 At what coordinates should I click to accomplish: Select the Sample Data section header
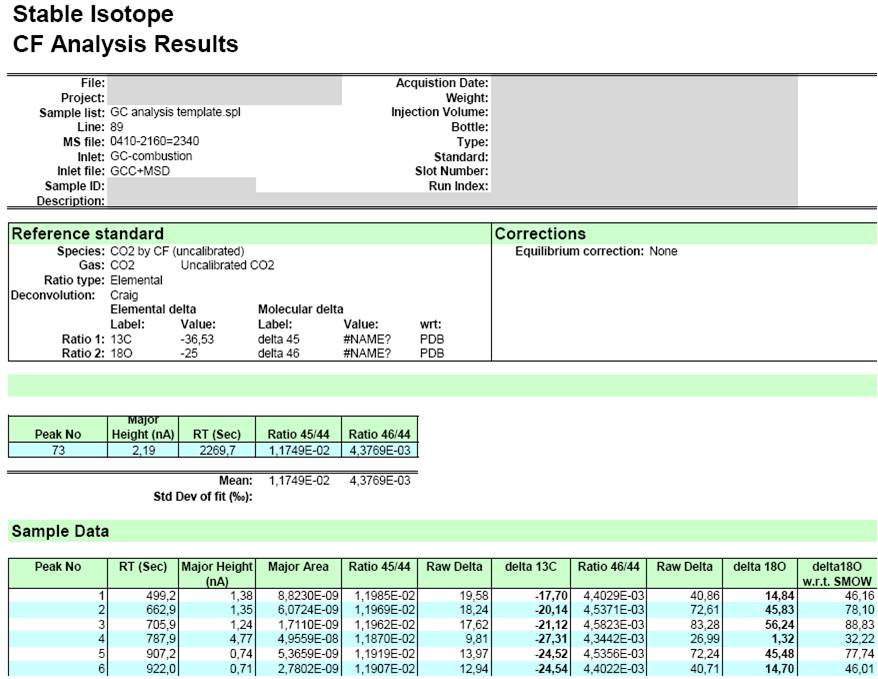(60, 531)
